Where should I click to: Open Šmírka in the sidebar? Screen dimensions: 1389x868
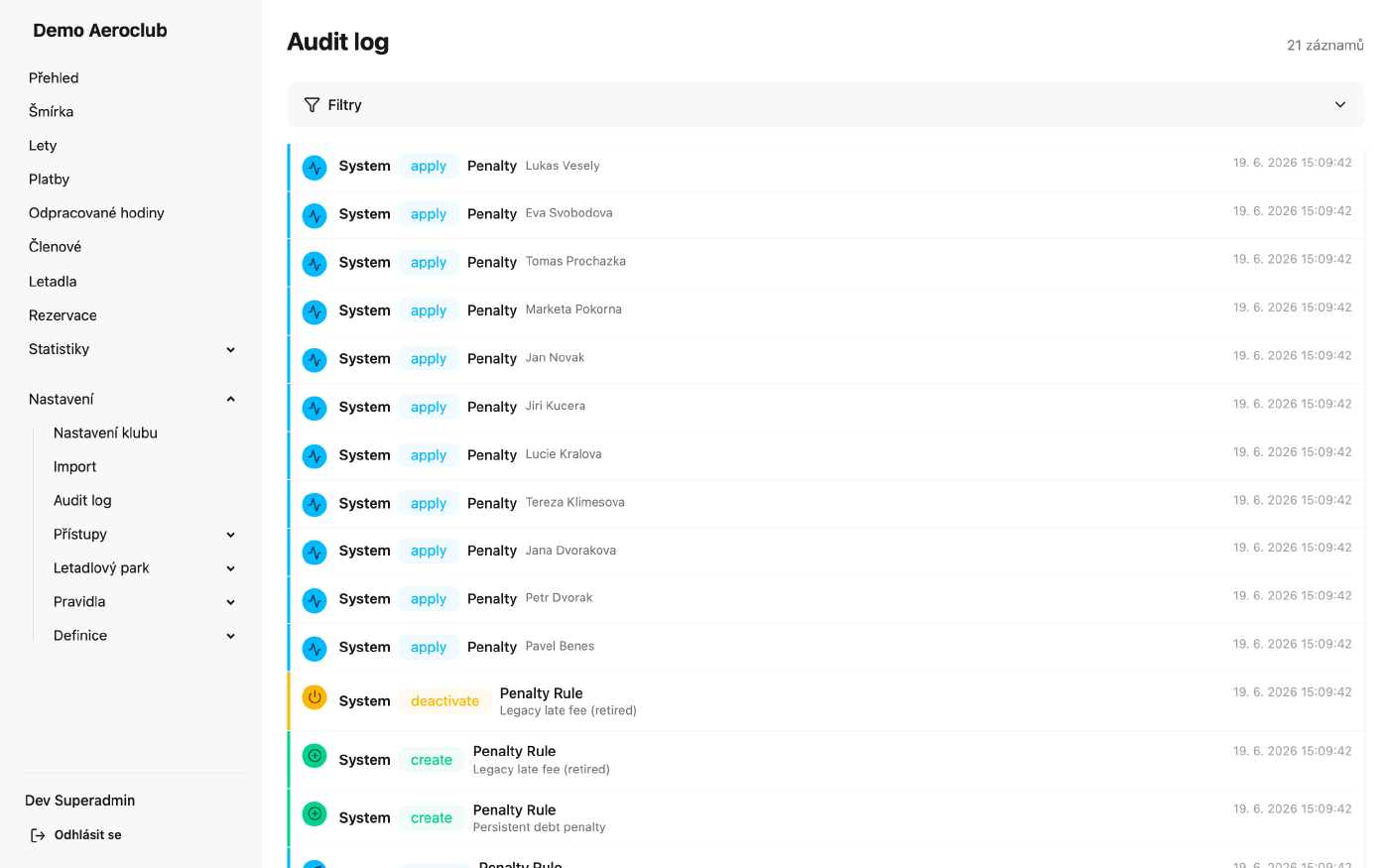pos(51,112)
